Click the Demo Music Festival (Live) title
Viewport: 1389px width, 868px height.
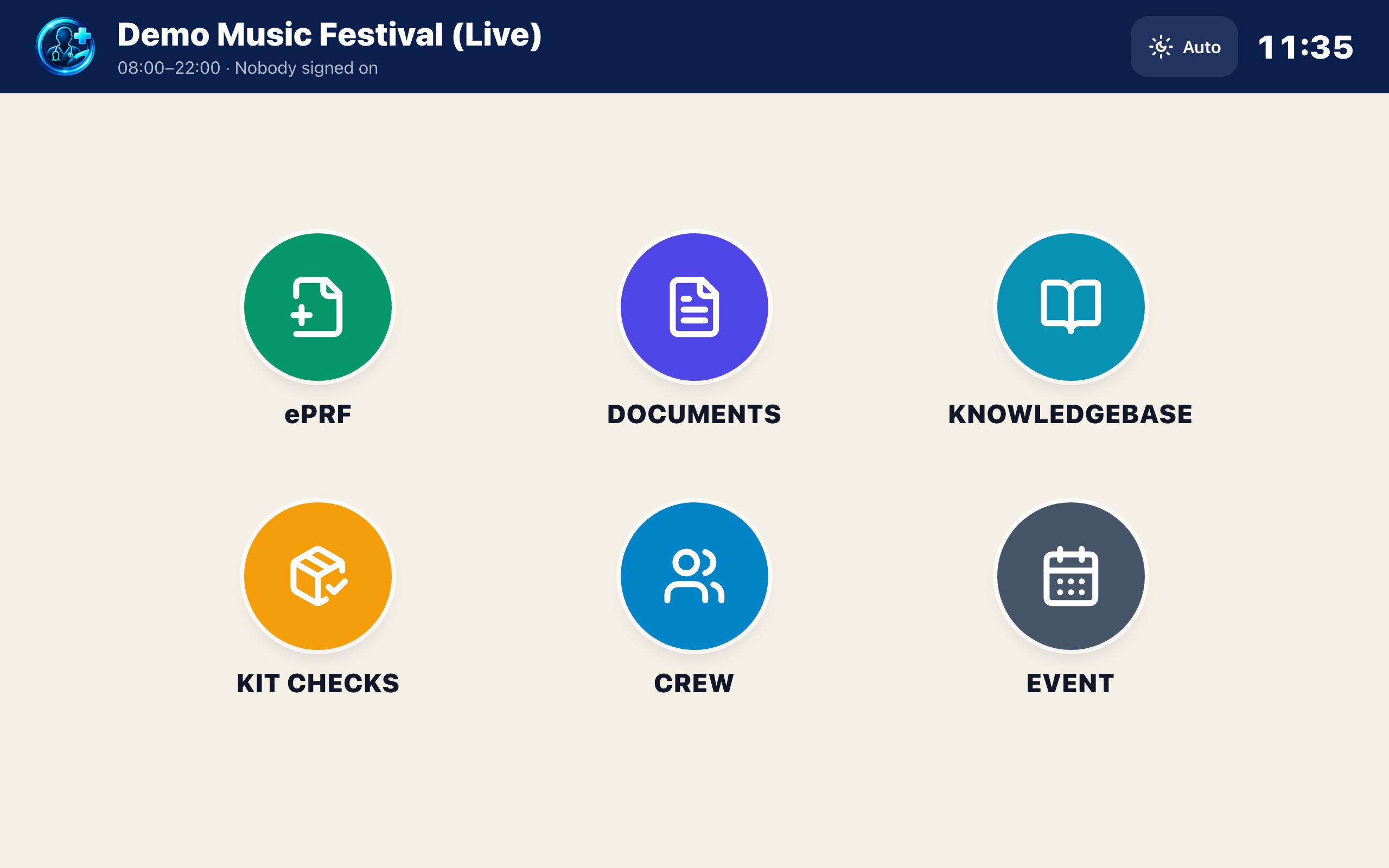[x=329, y=34]
